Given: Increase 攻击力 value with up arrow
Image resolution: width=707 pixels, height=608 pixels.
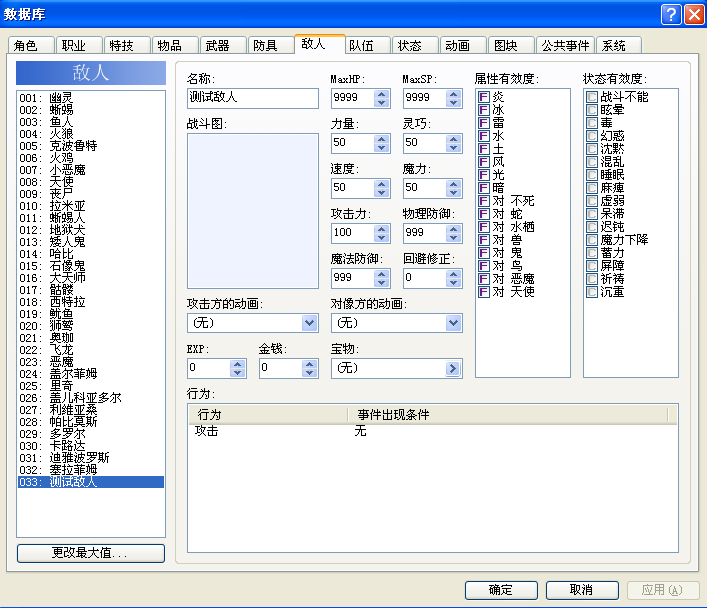Looking at the screenshot, I should (381, 229).
